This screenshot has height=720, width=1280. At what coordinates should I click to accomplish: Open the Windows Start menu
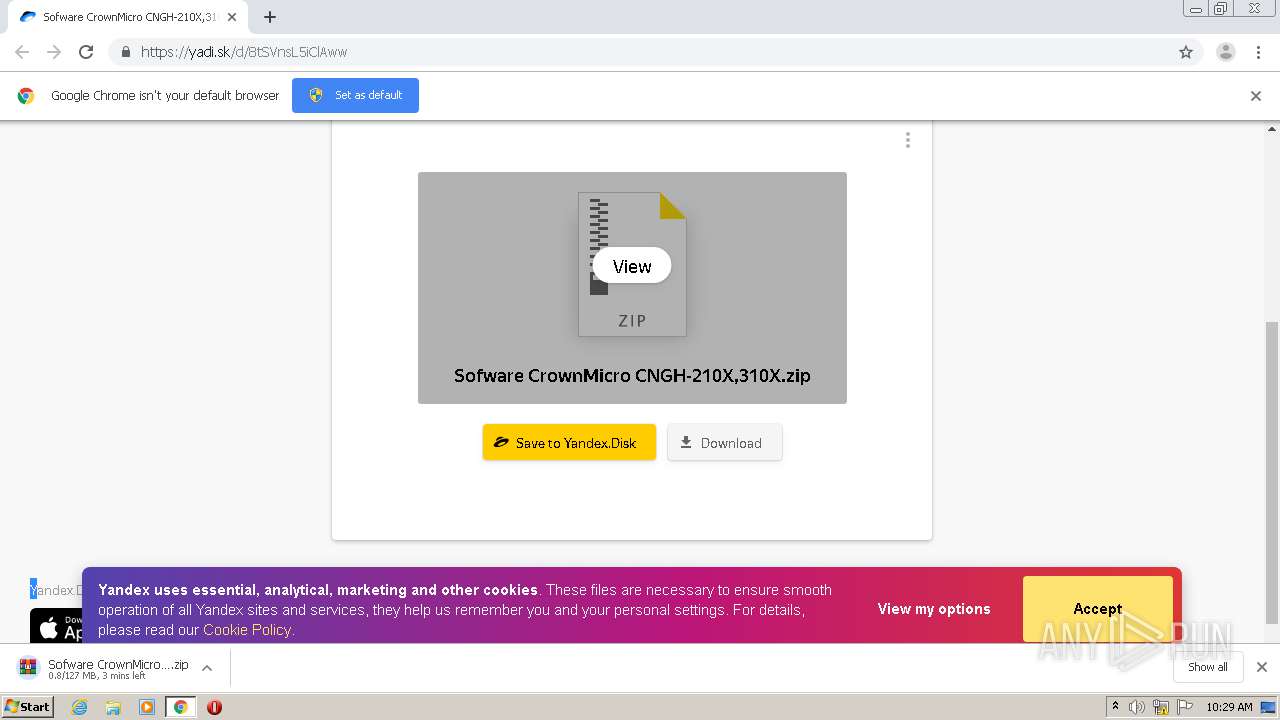(x=28, y=706)
